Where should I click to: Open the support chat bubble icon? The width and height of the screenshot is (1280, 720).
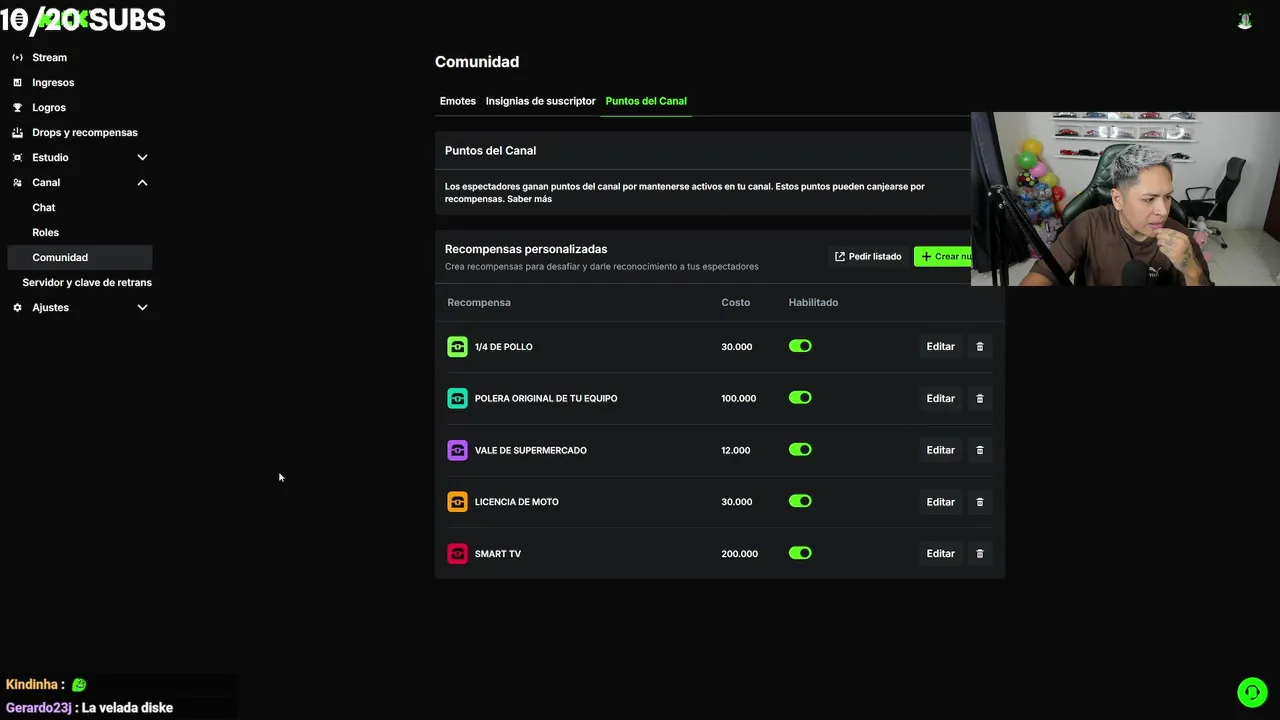coord(1252,692)
